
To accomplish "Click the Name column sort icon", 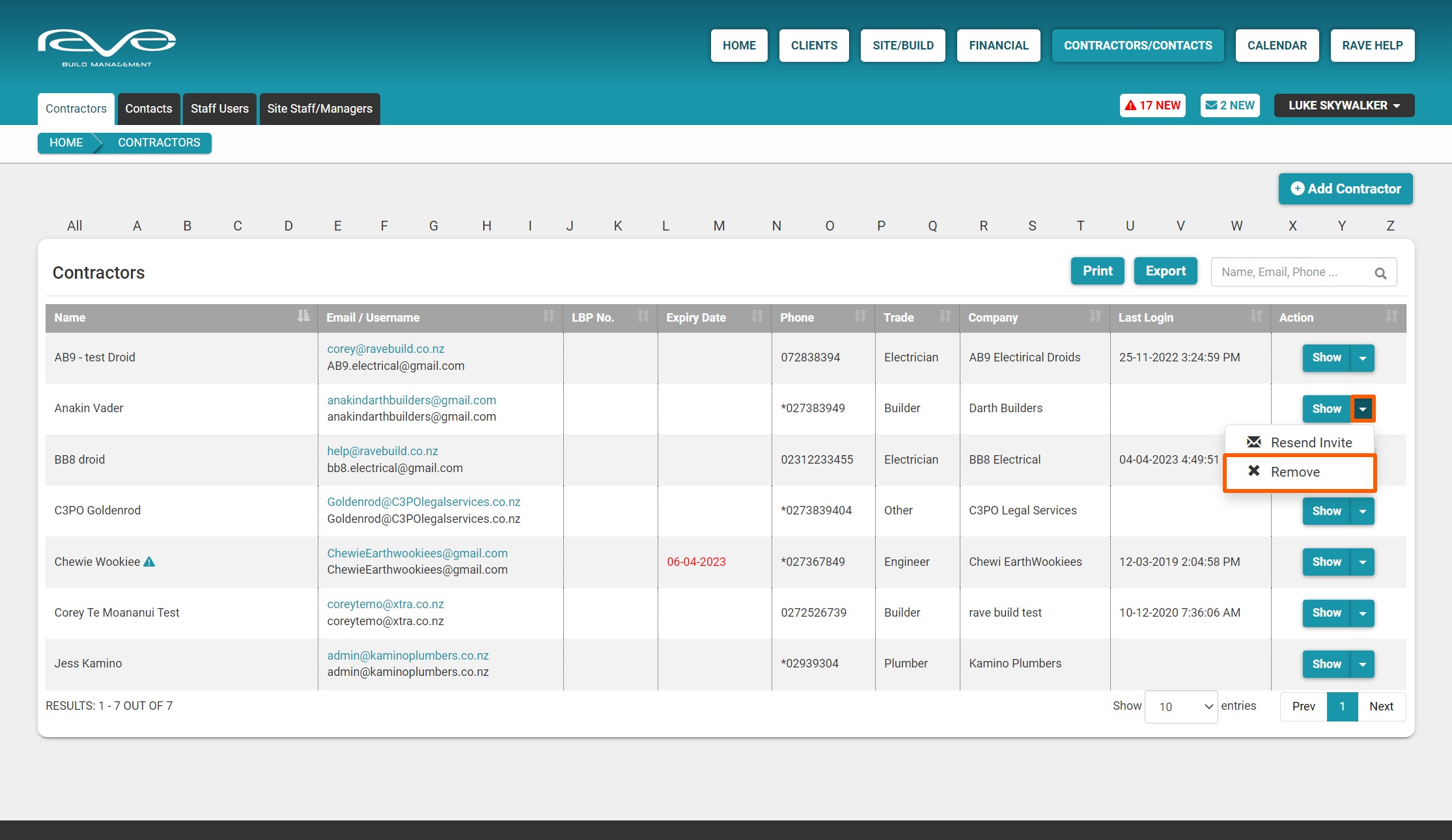I will pos(303,316).
